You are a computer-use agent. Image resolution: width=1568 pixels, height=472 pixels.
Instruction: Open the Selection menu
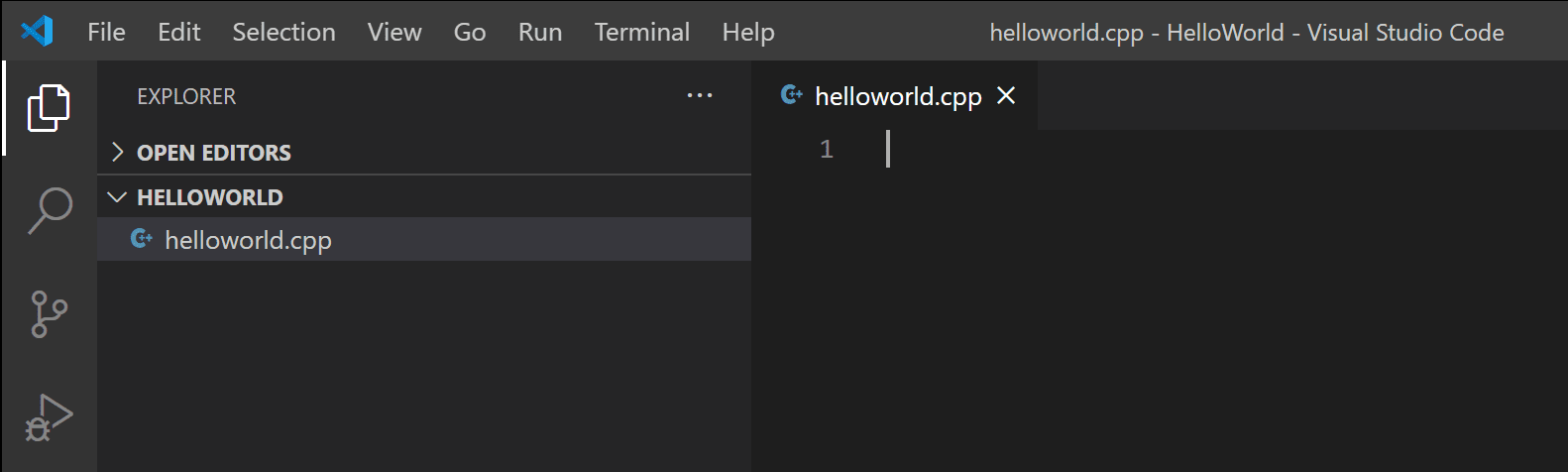[283, 33]
